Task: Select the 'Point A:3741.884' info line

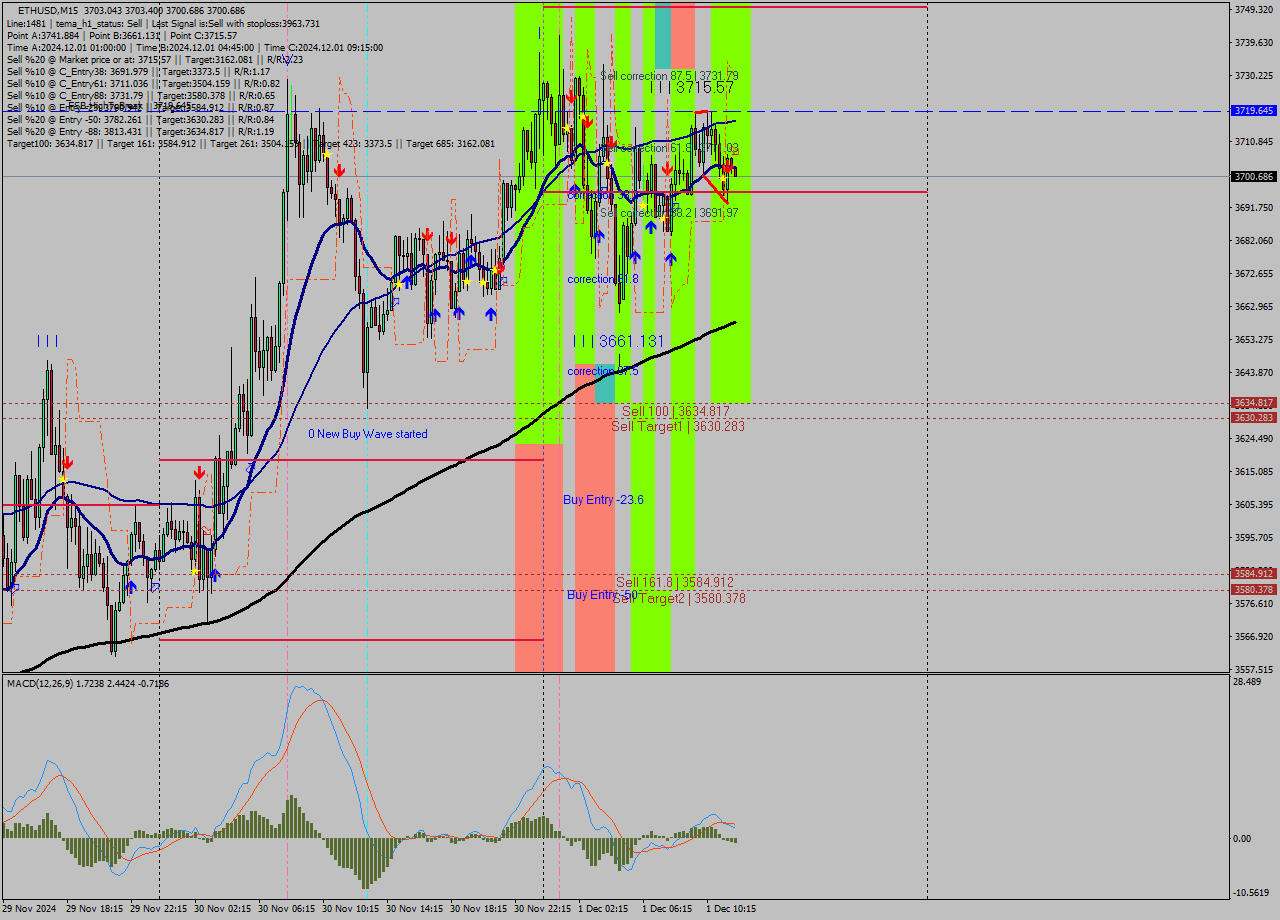Action: (124, 35)
